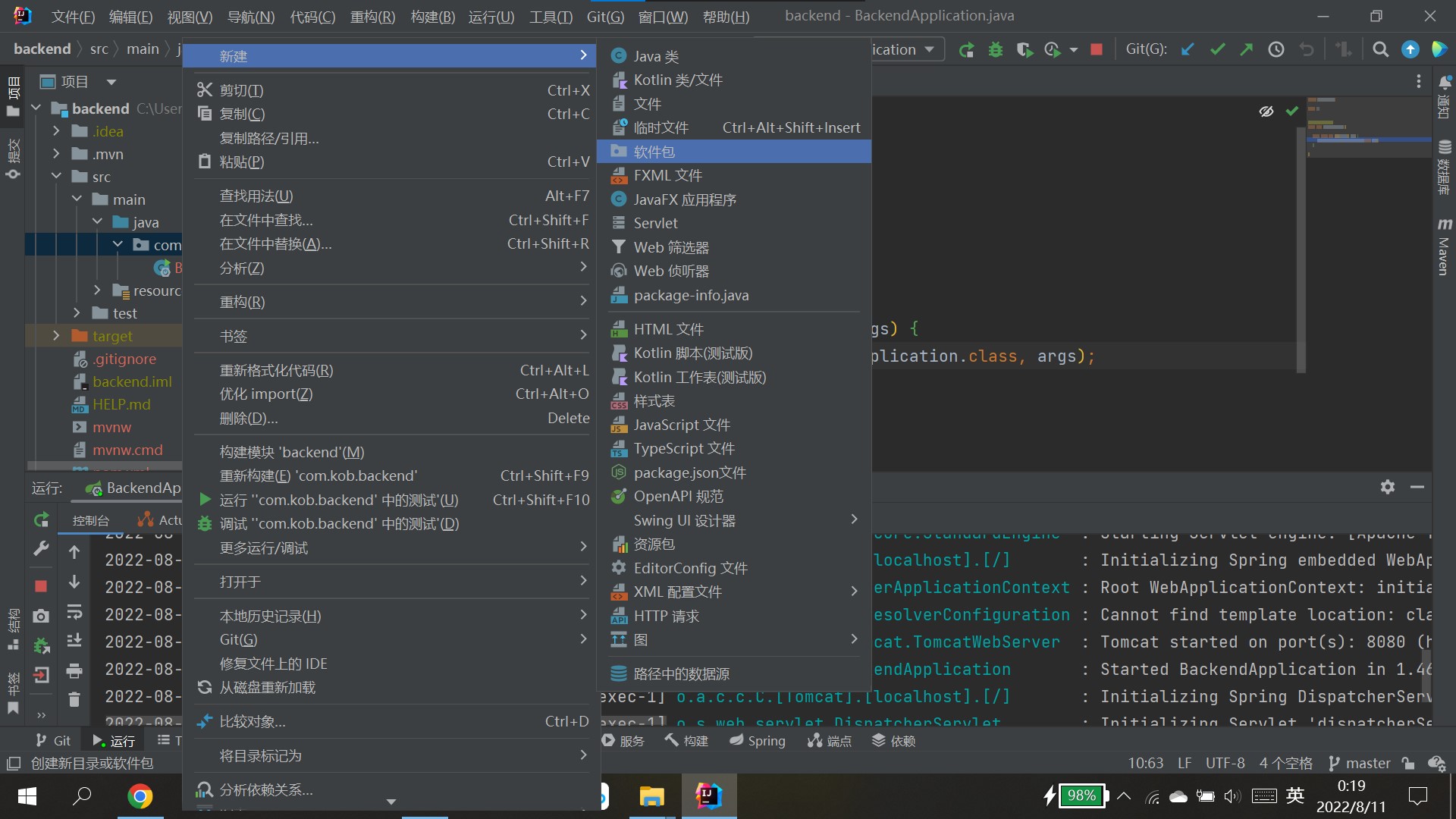The width and height of the screenshot is (1456, 819).
Task: Open Git history clock icon
Action: (1276, 50)
